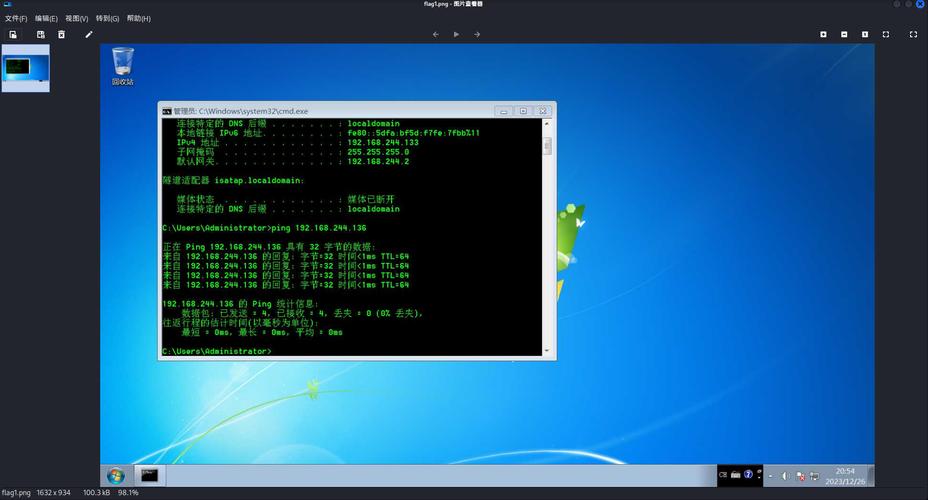
Task: Click the IPv4 address 192.168.244.133
Action: pyautogui.click(x=383, y=143)
